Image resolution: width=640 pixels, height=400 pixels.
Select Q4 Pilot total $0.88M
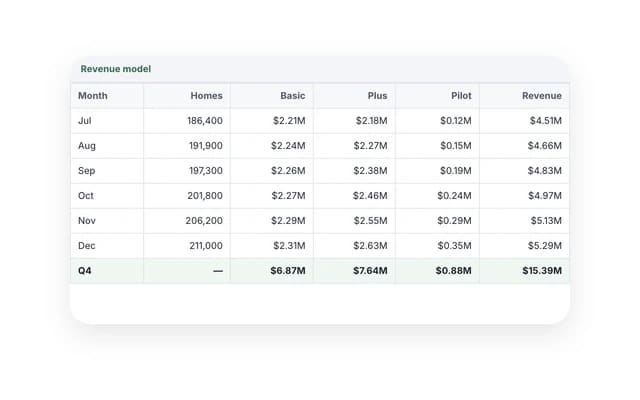(453, 271)
